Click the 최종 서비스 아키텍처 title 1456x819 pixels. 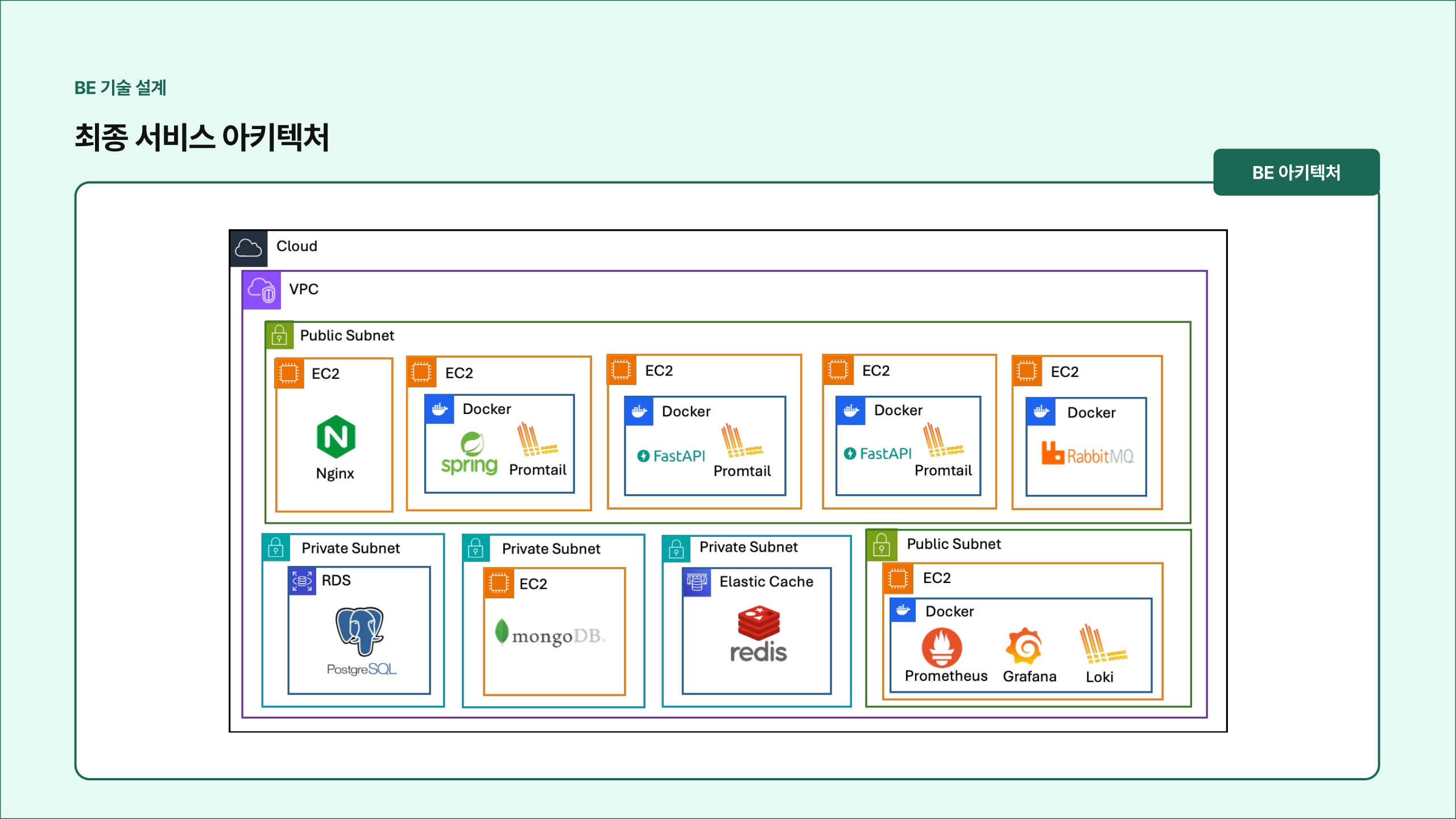[202, 138]
